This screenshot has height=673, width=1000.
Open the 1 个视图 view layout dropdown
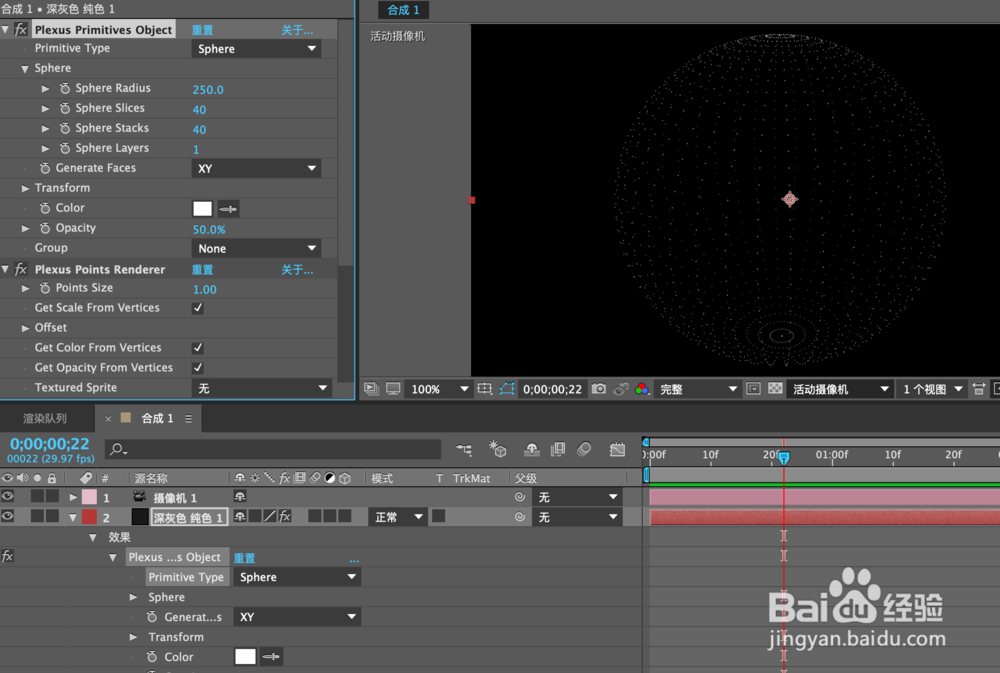click(x=932, y=389)
